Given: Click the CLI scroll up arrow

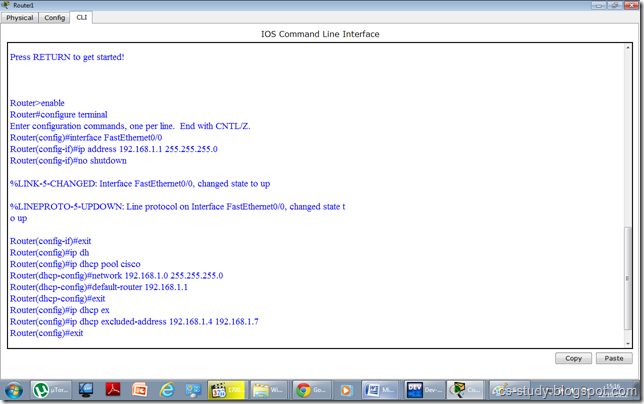Looking at the screenshot, I should 628,48.
